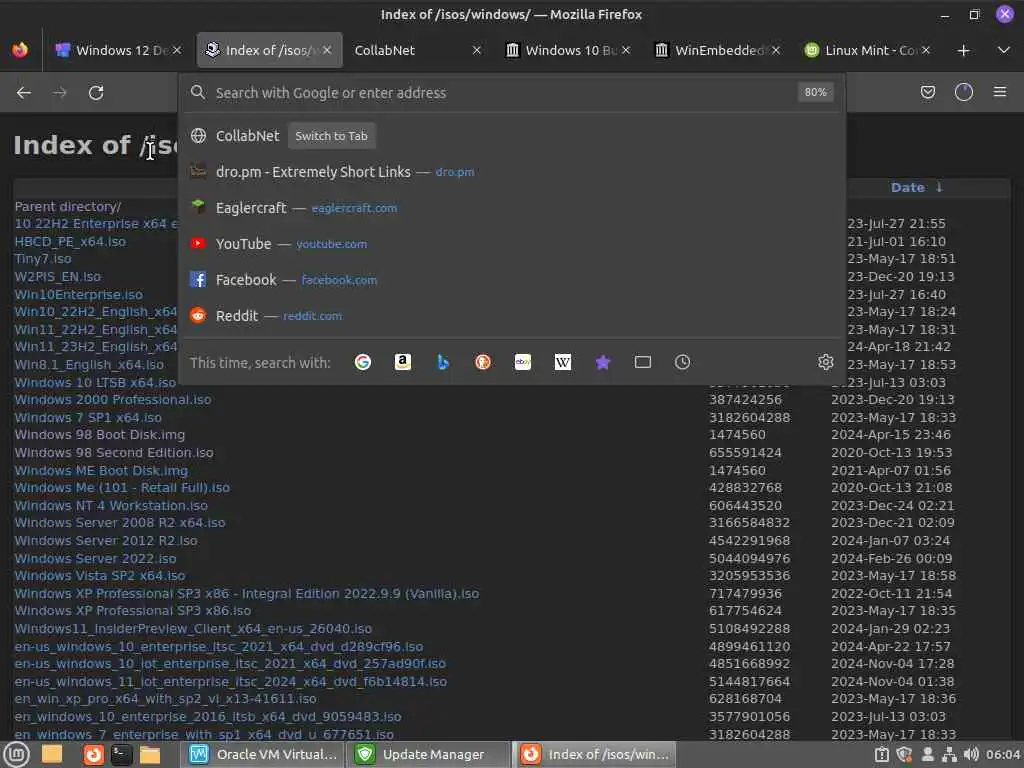Sort by Date column arrow

tap(939, 187)
